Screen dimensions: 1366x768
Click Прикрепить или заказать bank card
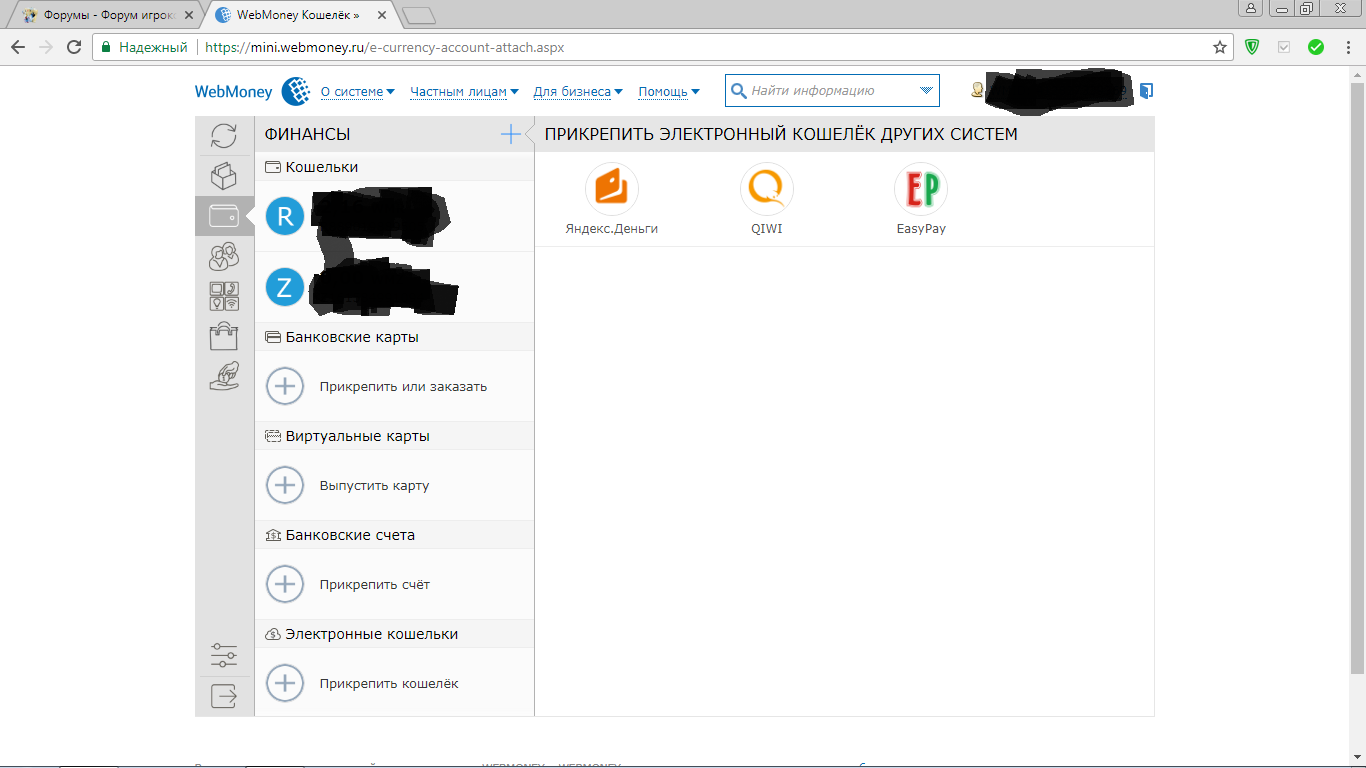(x=403, y=386)
